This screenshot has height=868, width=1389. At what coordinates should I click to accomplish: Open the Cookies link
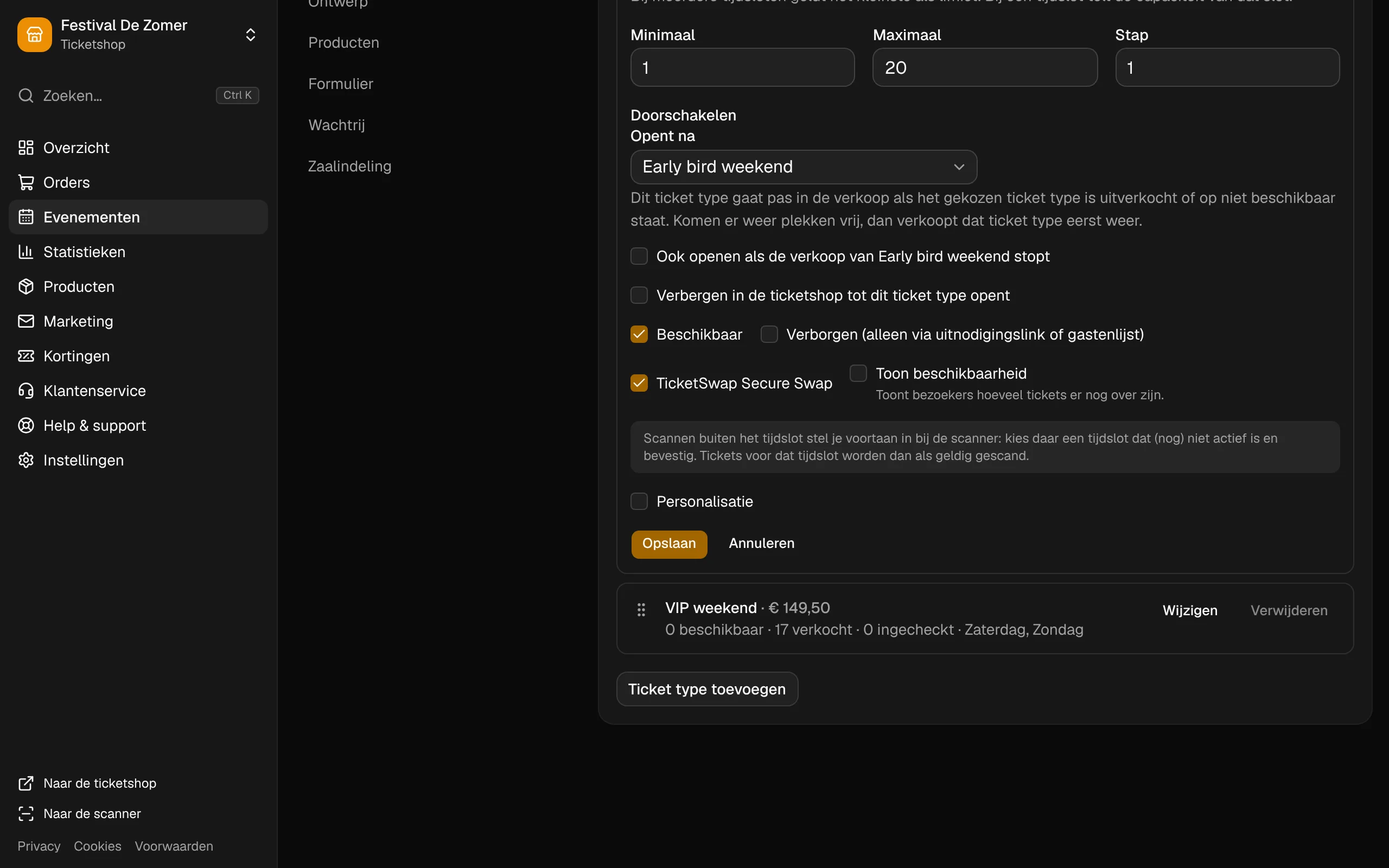click(x=98, y=846)
